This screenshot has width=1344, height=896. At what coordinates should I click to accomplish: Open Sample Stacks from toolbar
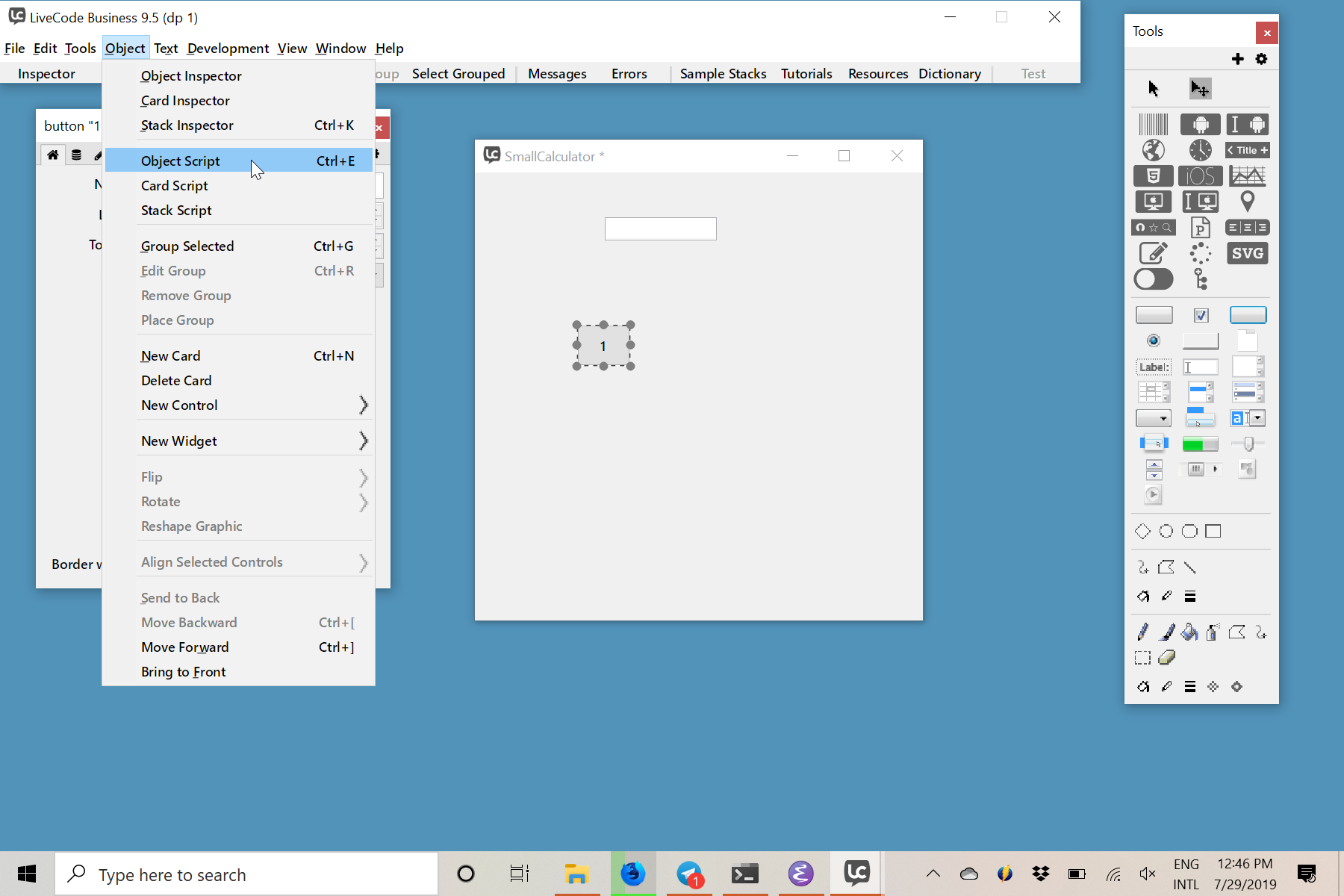coord(723,73)
